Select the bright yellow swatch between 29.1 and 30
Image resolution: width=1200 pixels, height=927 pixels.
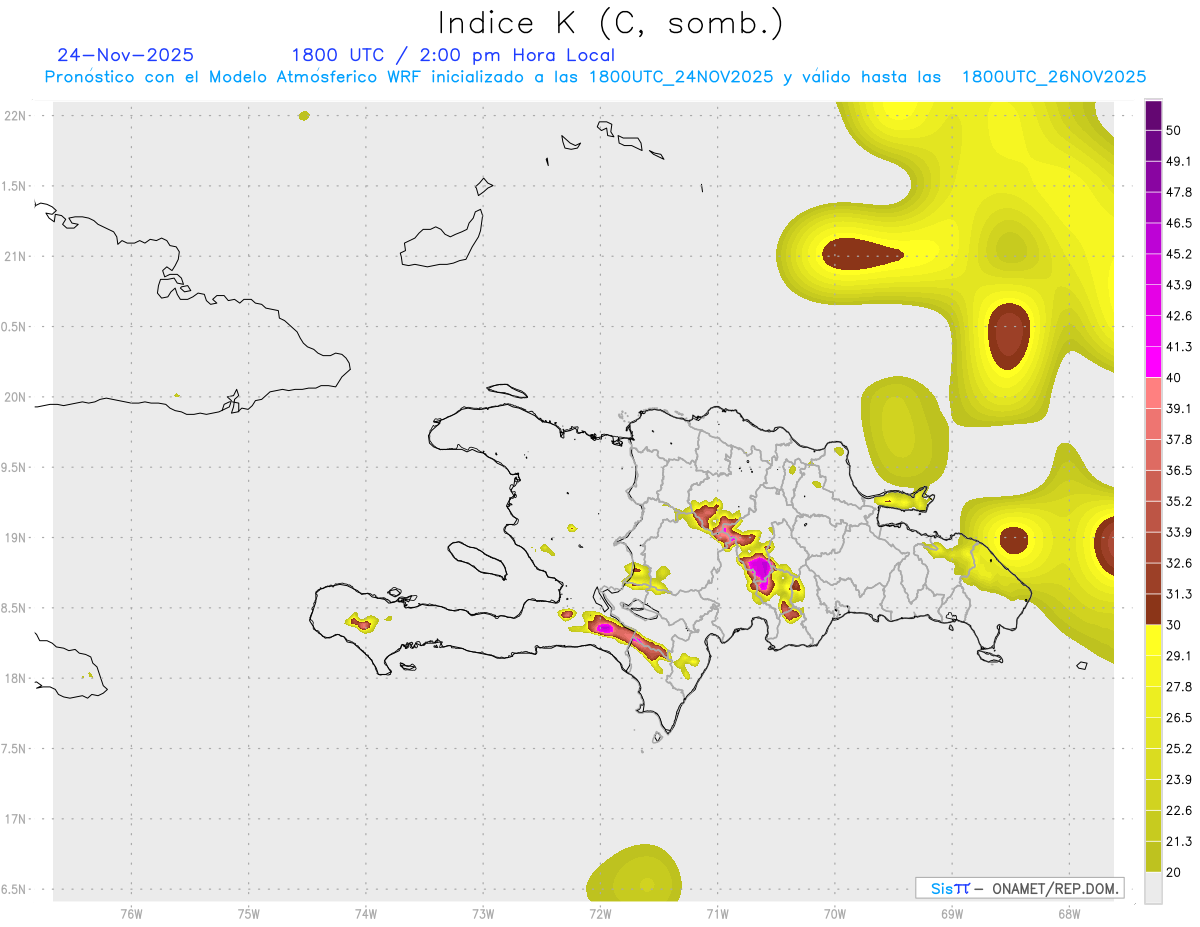pyautogui.click(x=1153, y=640)
